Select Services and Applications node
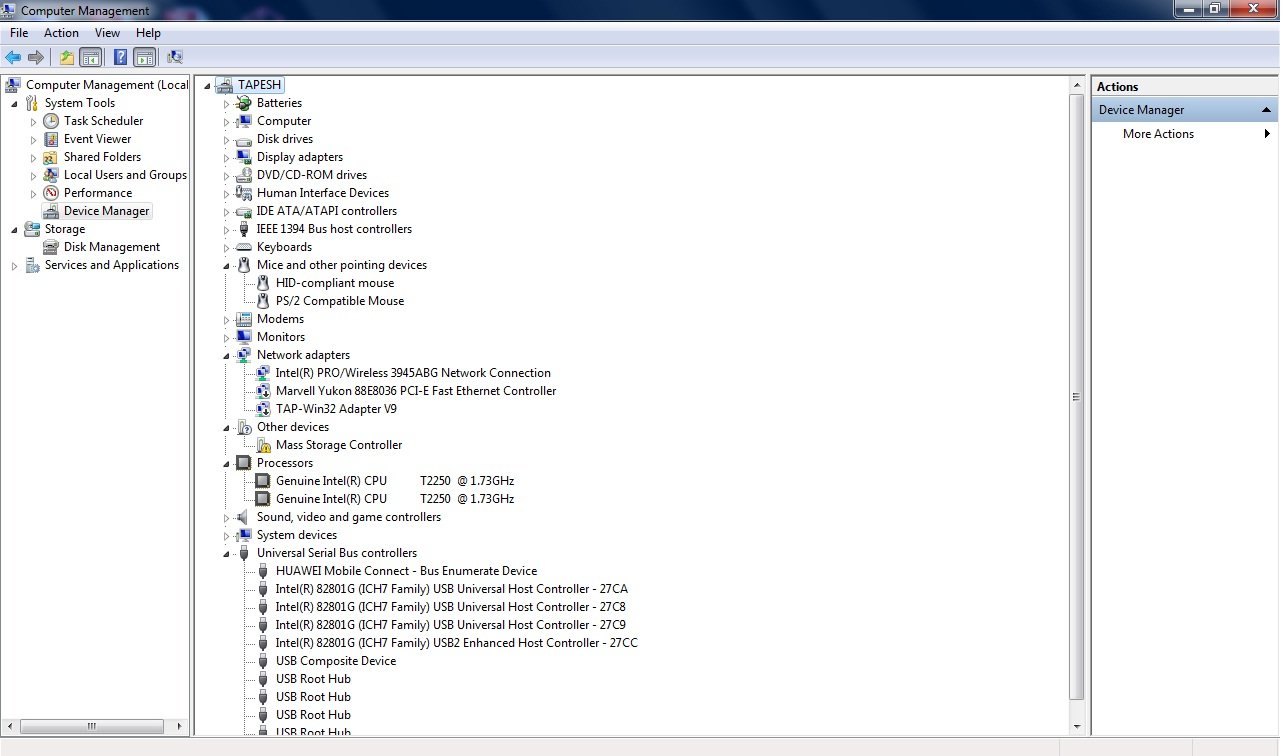This screenshot has width=1286, height=756. [111, 265]
